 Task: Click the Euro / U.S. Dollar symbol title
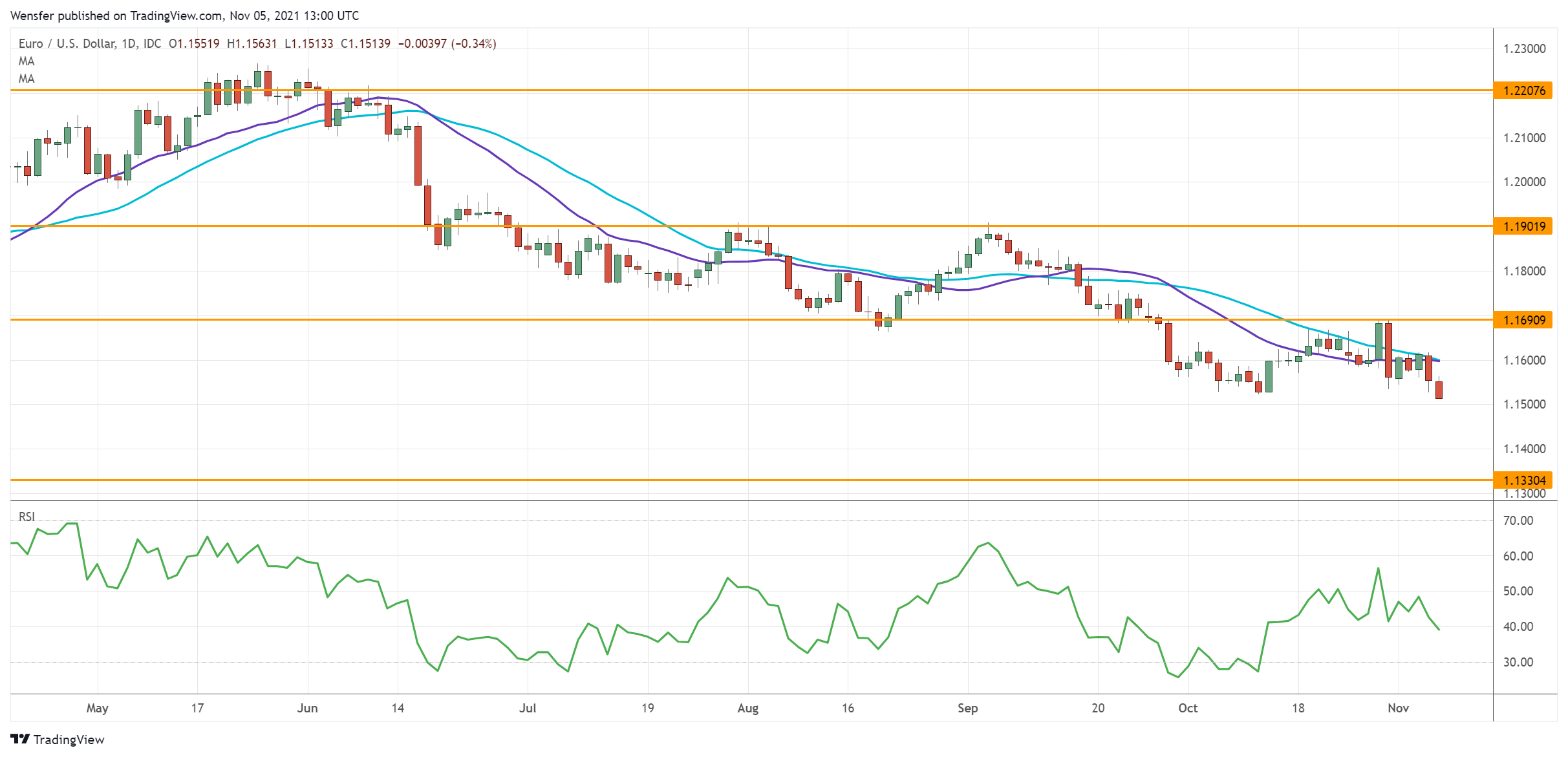point(67,43)
